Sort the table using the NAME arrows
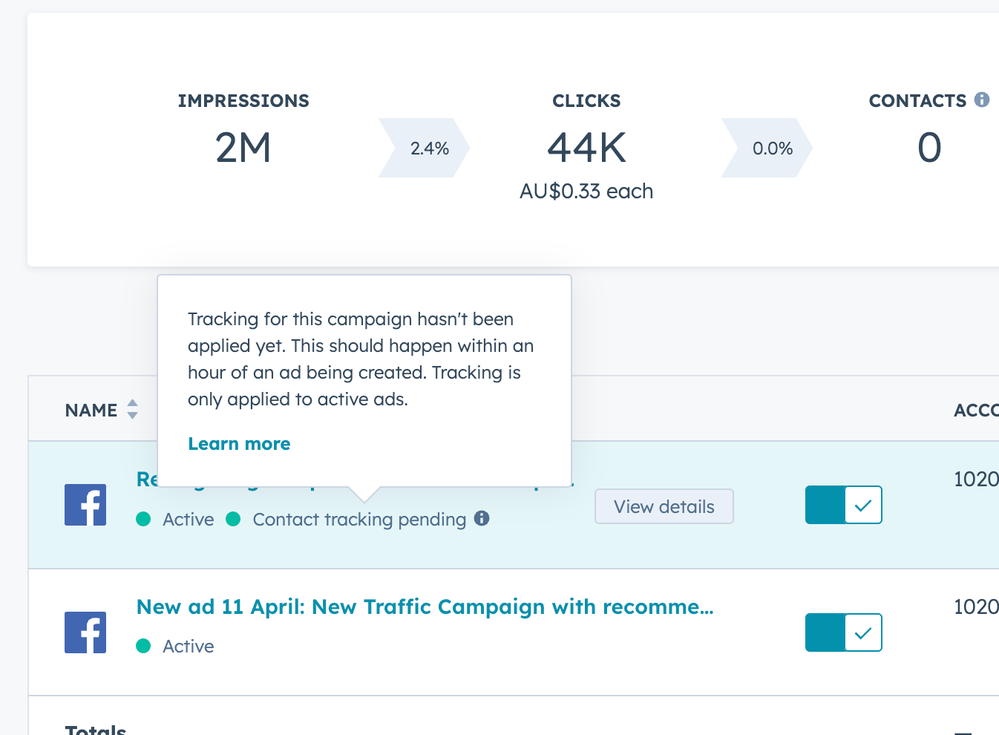The width and height of the screenshot is (999, 735). [x=132, y=410]
